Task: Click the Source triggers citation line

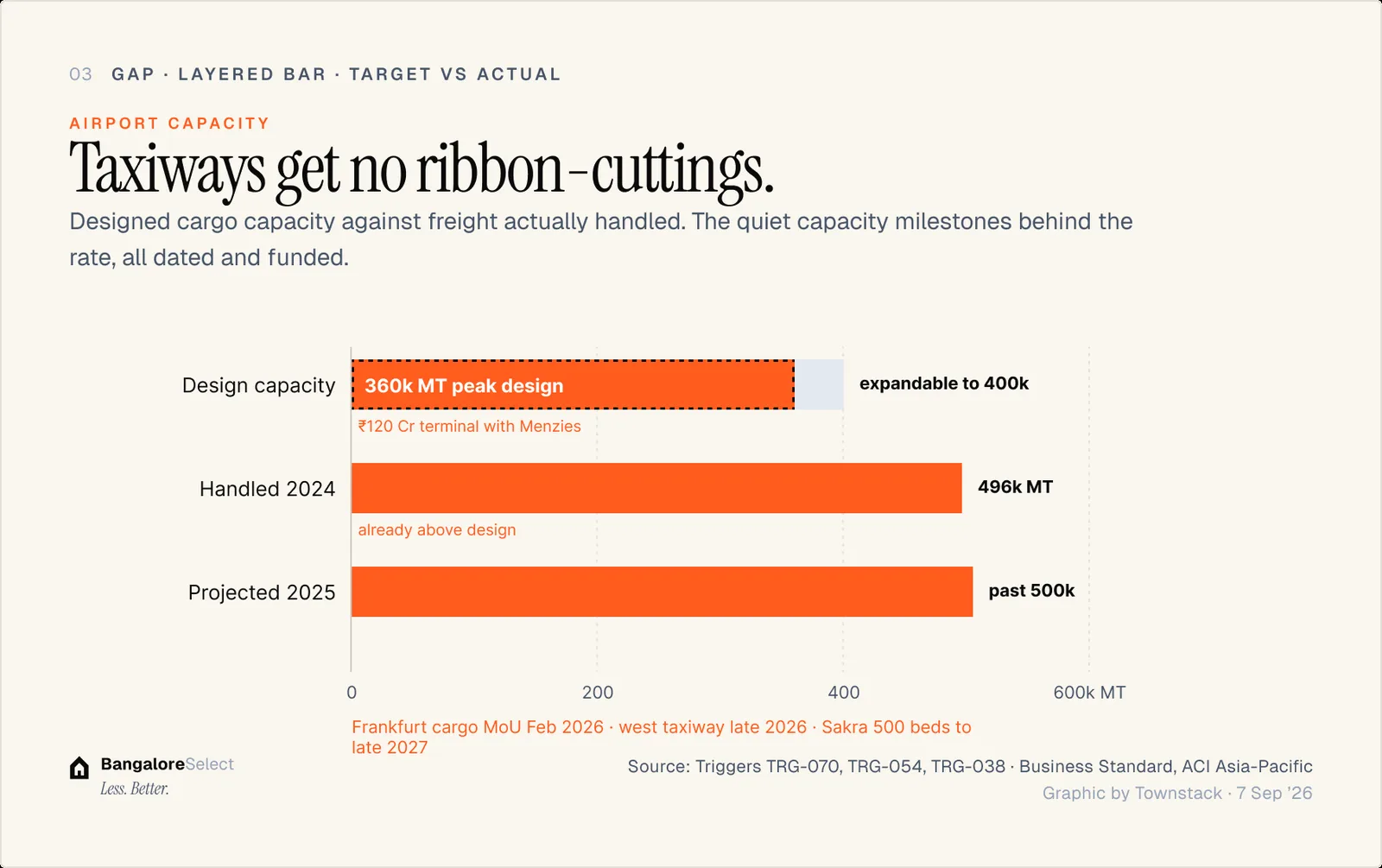Action: pyautogui.click(x=970, y=766)
